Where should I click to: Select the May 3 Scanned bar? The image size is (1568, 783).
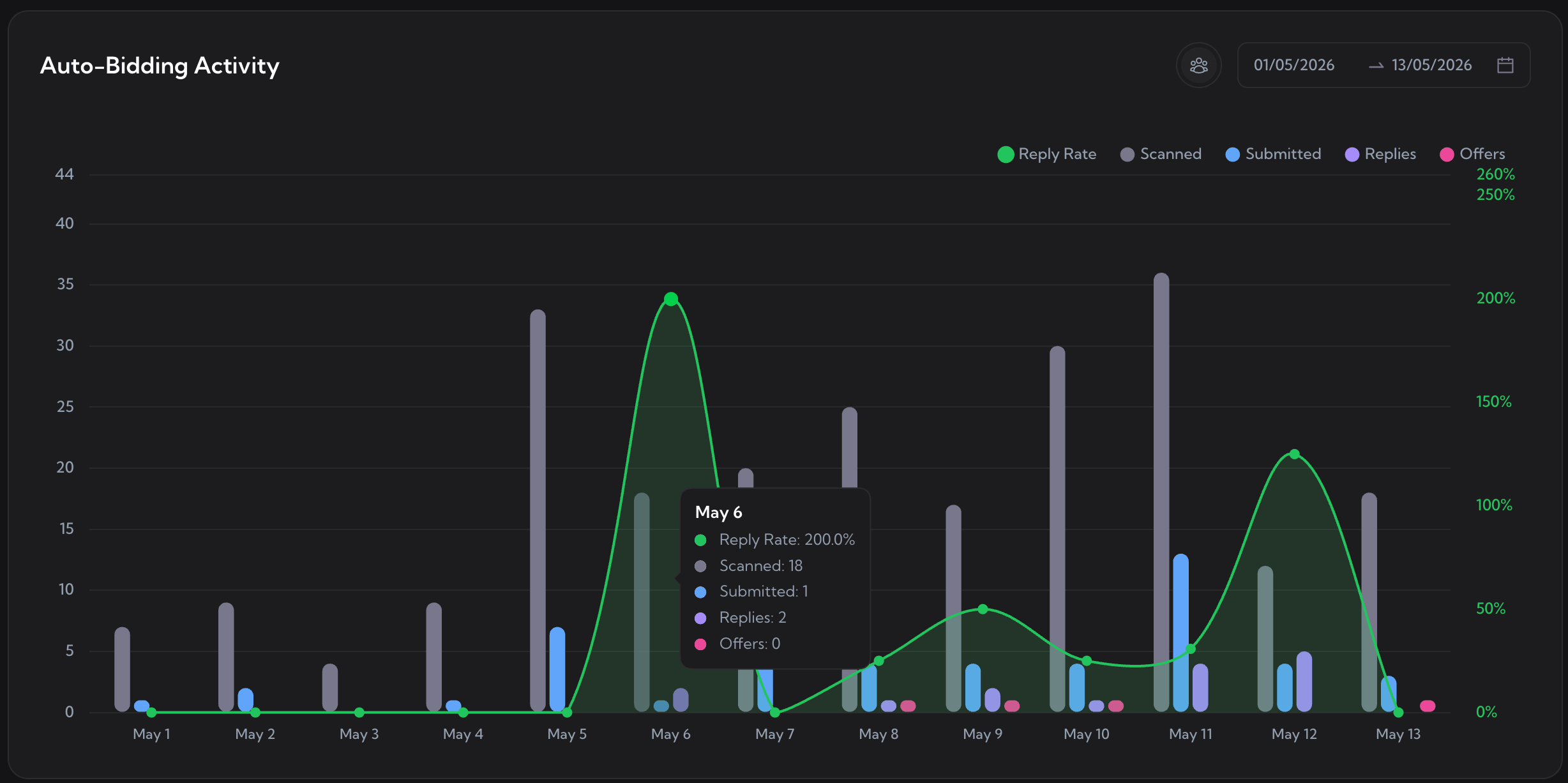pos(330,688)
